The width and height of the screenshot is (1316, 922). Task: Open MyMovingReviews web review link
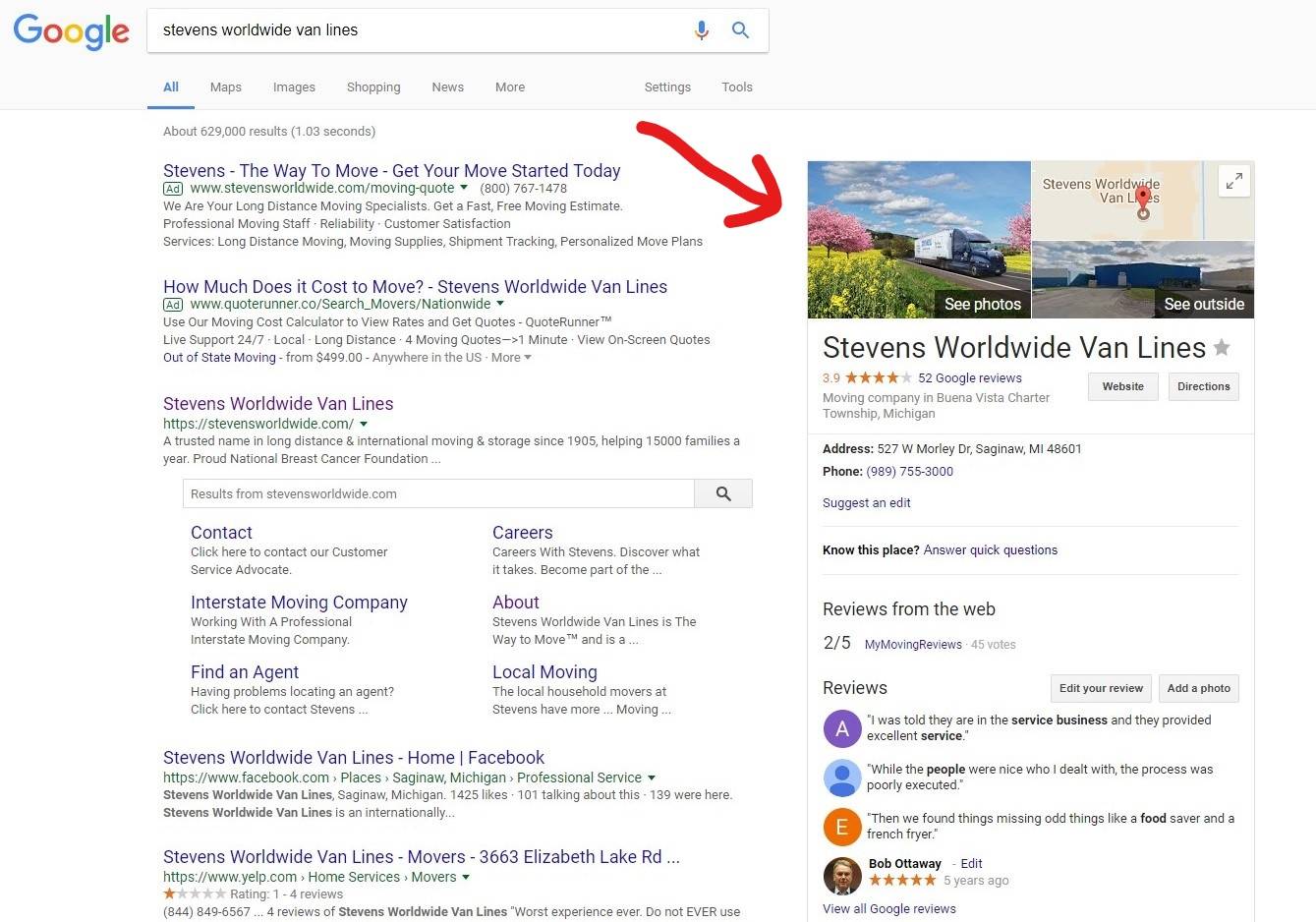pyautogui.click(x=913, y=645)
